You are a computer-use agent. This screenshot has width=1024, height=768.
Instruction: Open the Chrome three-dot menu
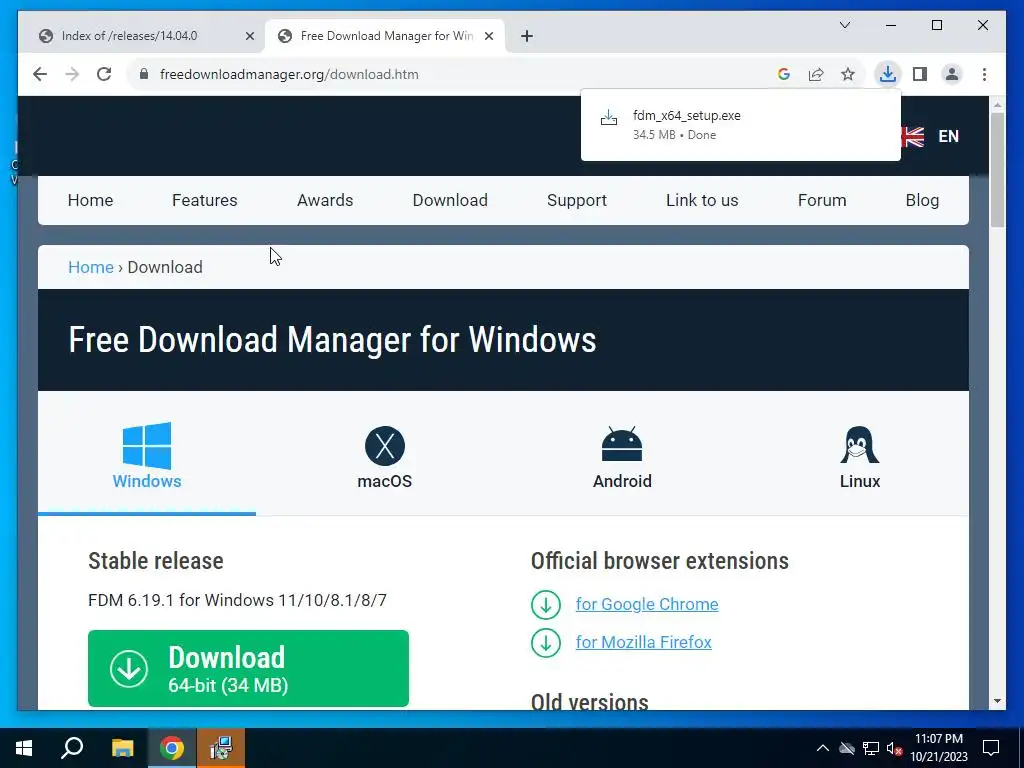click(x=984, y=74)
